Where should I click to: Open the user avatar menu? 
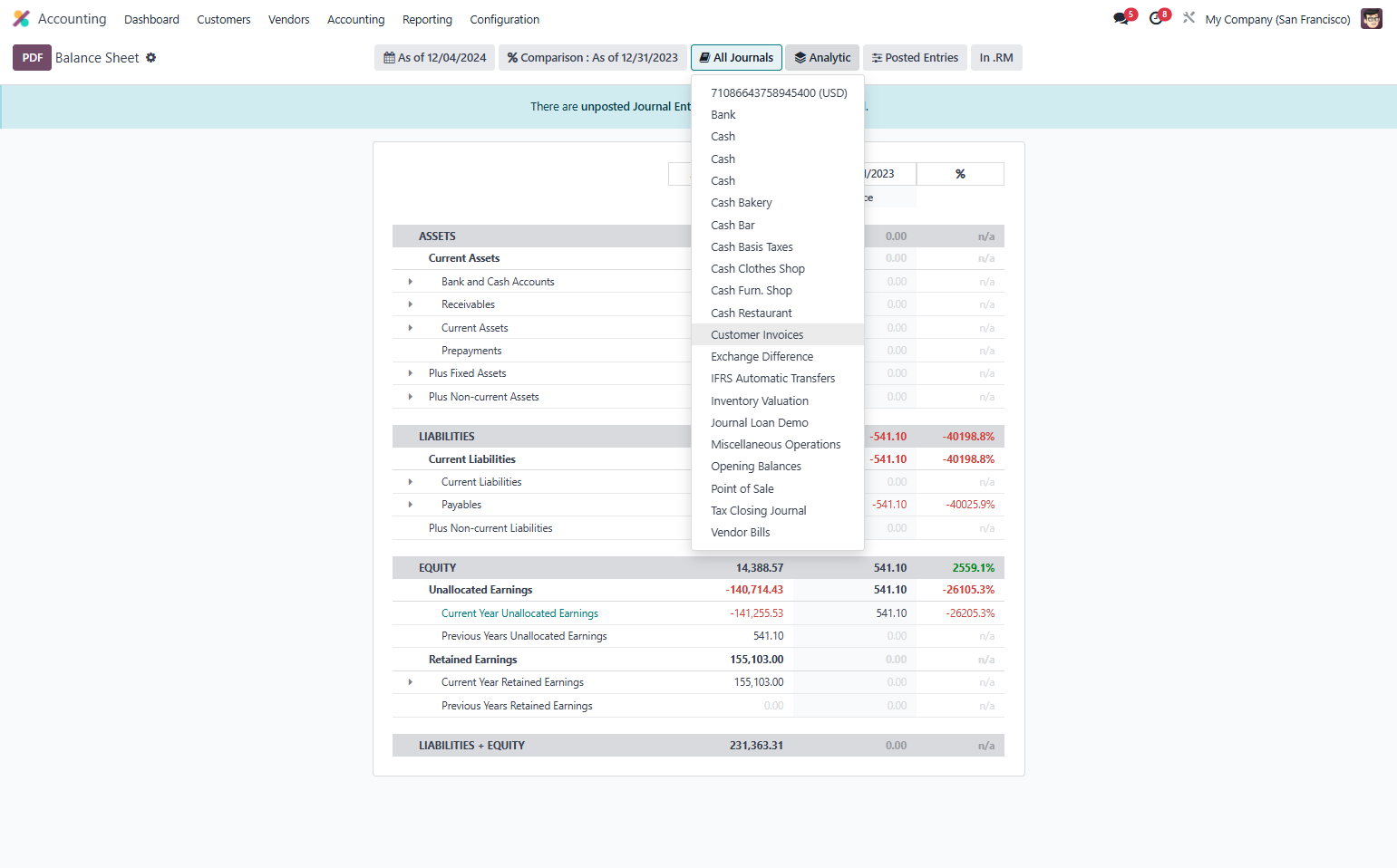point(1372,19)
